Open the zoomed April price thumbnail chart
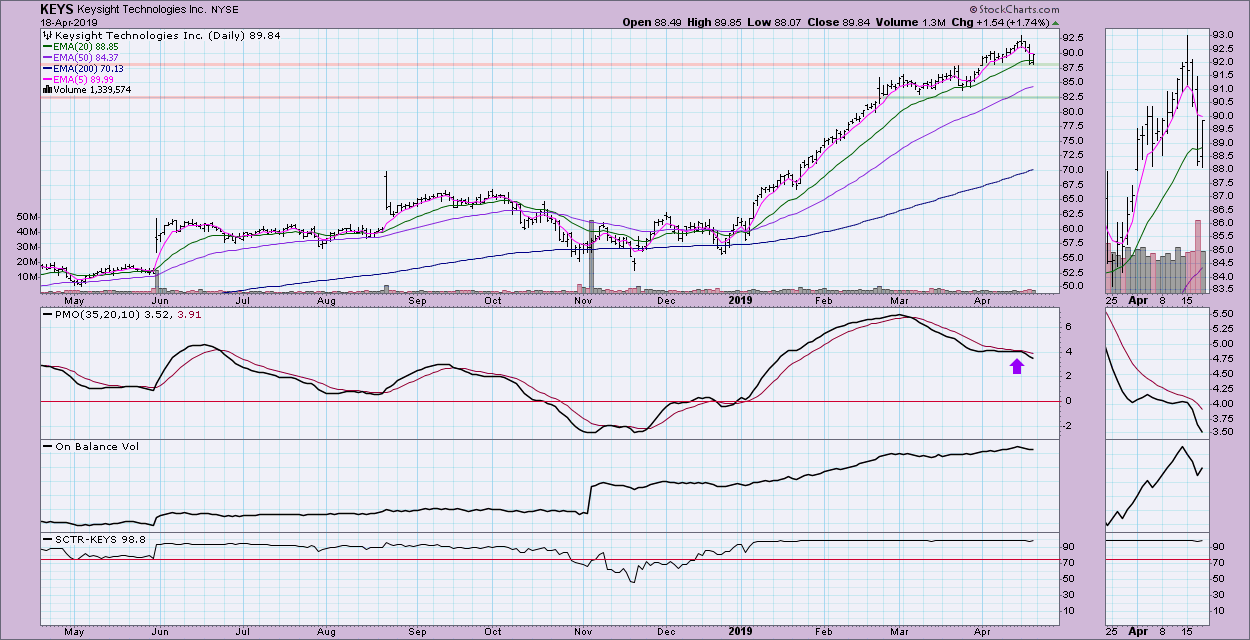The image size is (1250, 640). click(1156, 160)
